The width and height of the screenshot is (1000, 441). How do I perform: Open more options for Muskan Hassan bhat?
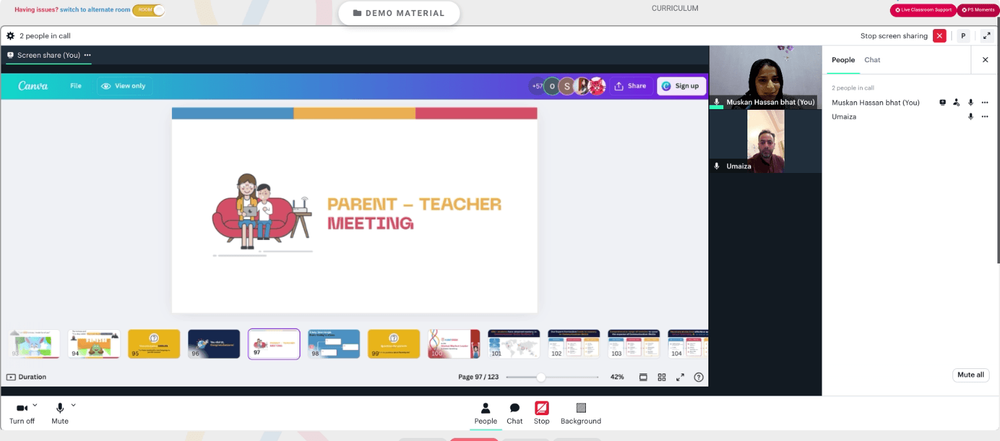point(985,103)
